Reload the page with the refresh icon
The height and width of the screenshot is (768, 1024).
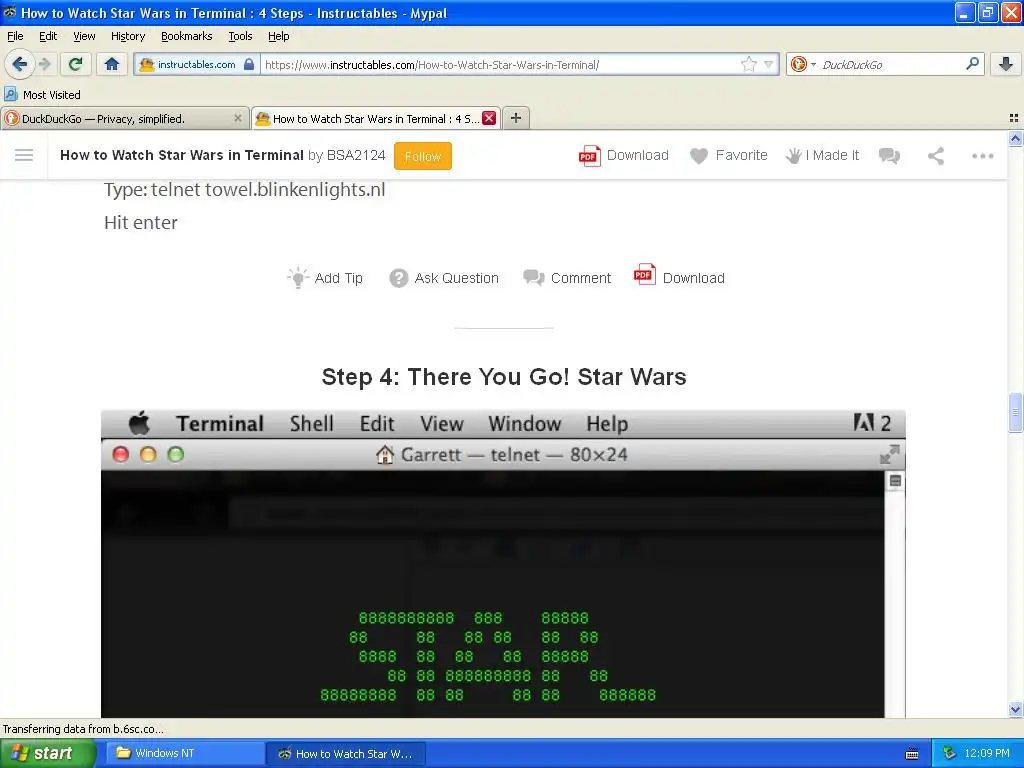[75, 64]
